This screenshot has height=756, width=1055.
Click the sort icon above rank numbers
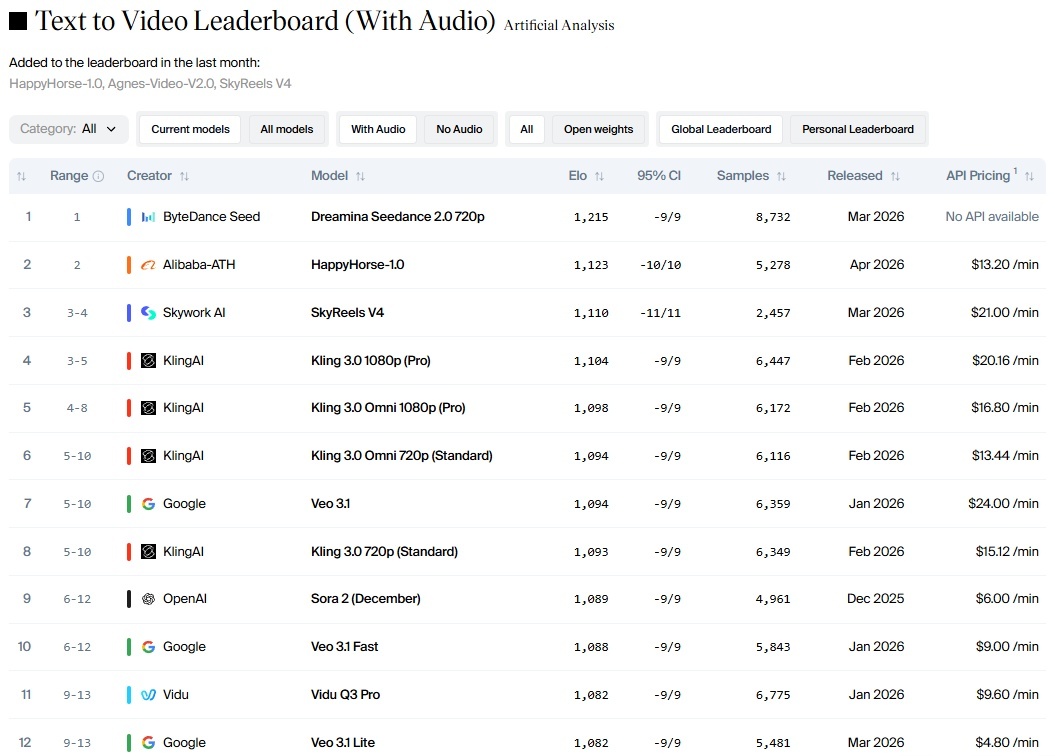[21, 176]
